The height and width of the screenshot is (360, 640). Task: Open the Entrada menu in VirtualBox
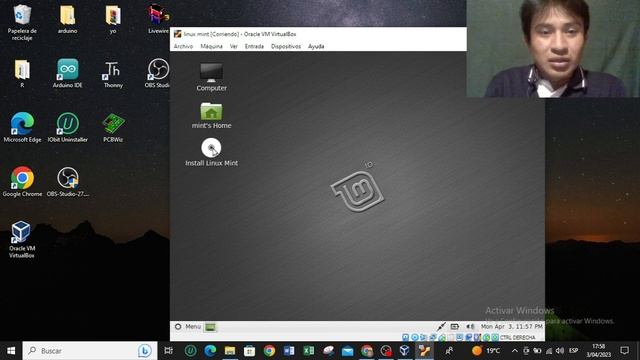tap(254, 47)
